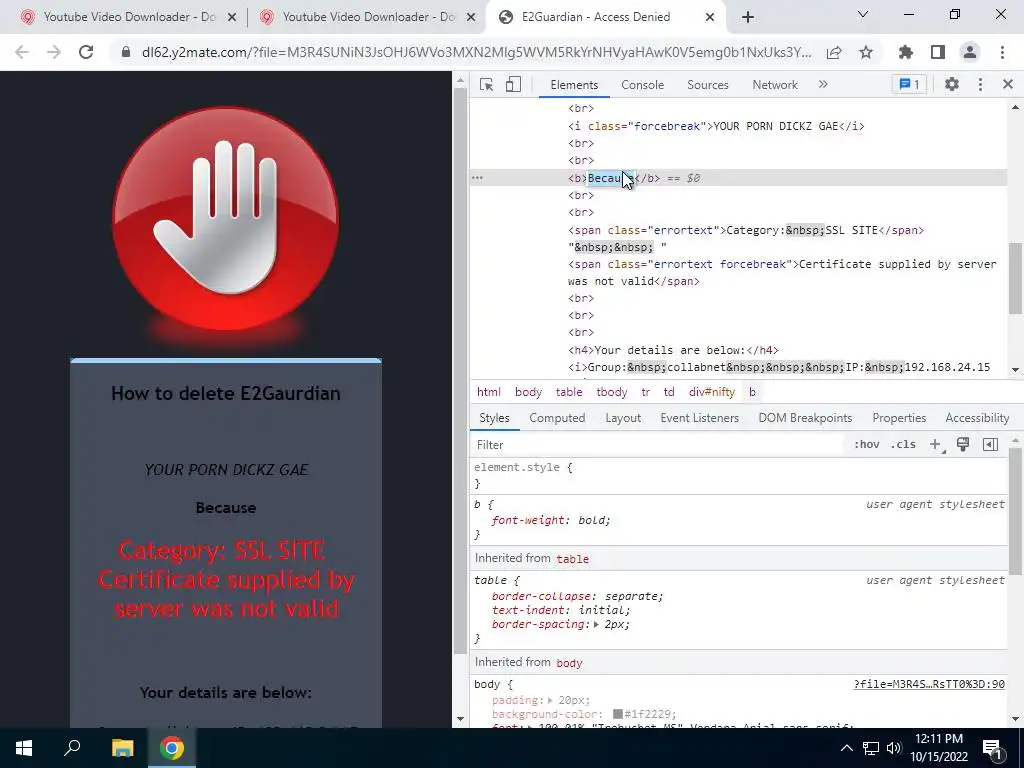Close the DevTools panel
Image resolution: width=1024 pixels, height=768 pixels.
pos(1008,84)
